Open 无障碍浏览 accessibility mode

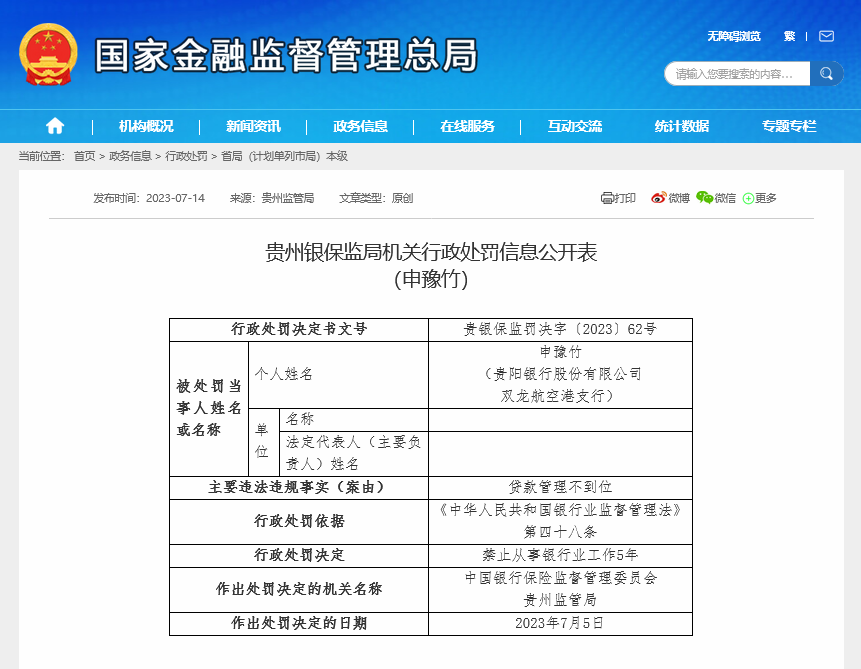tap(734, 36)
